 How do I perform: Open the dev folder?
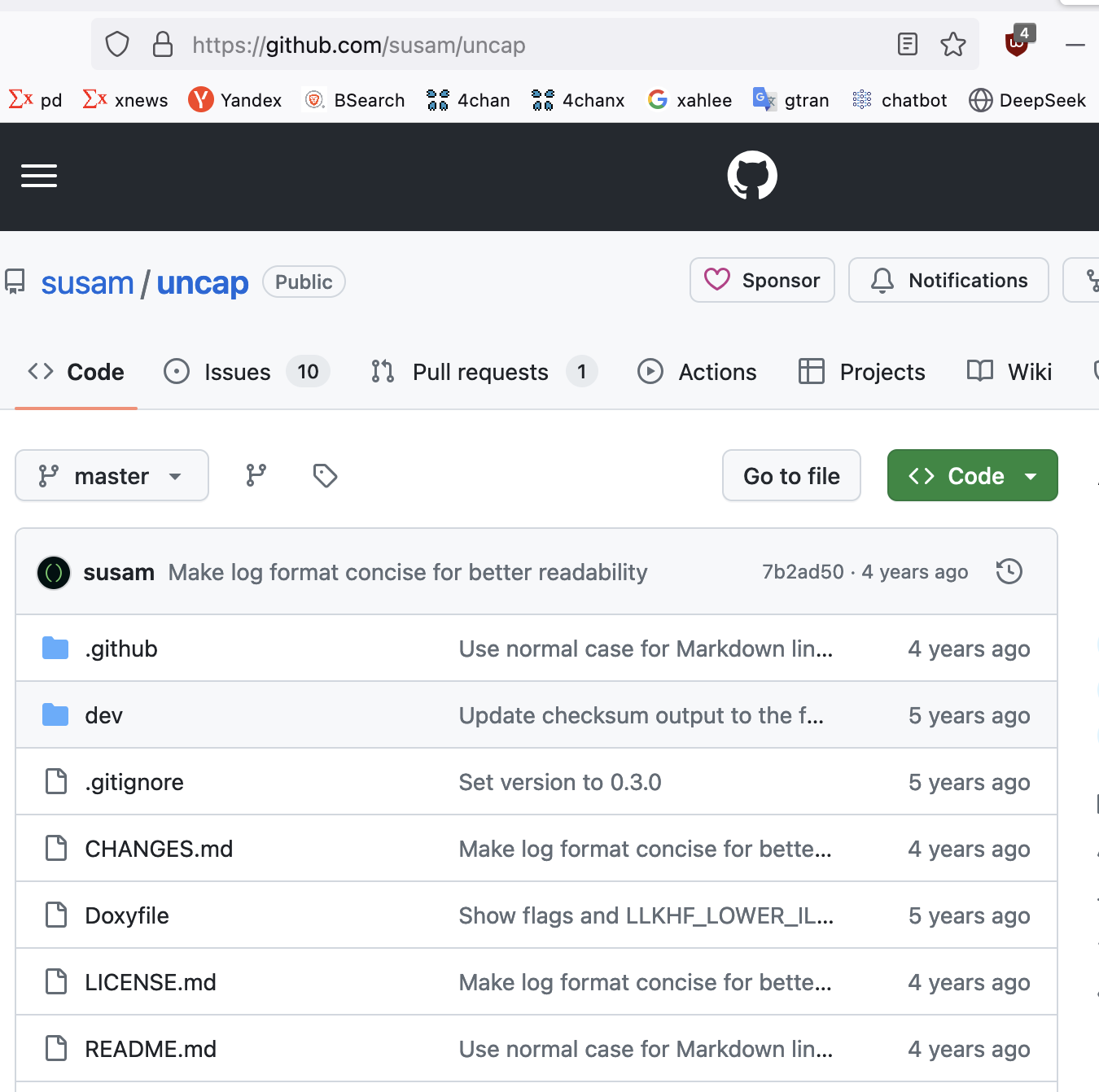(104, 715)
